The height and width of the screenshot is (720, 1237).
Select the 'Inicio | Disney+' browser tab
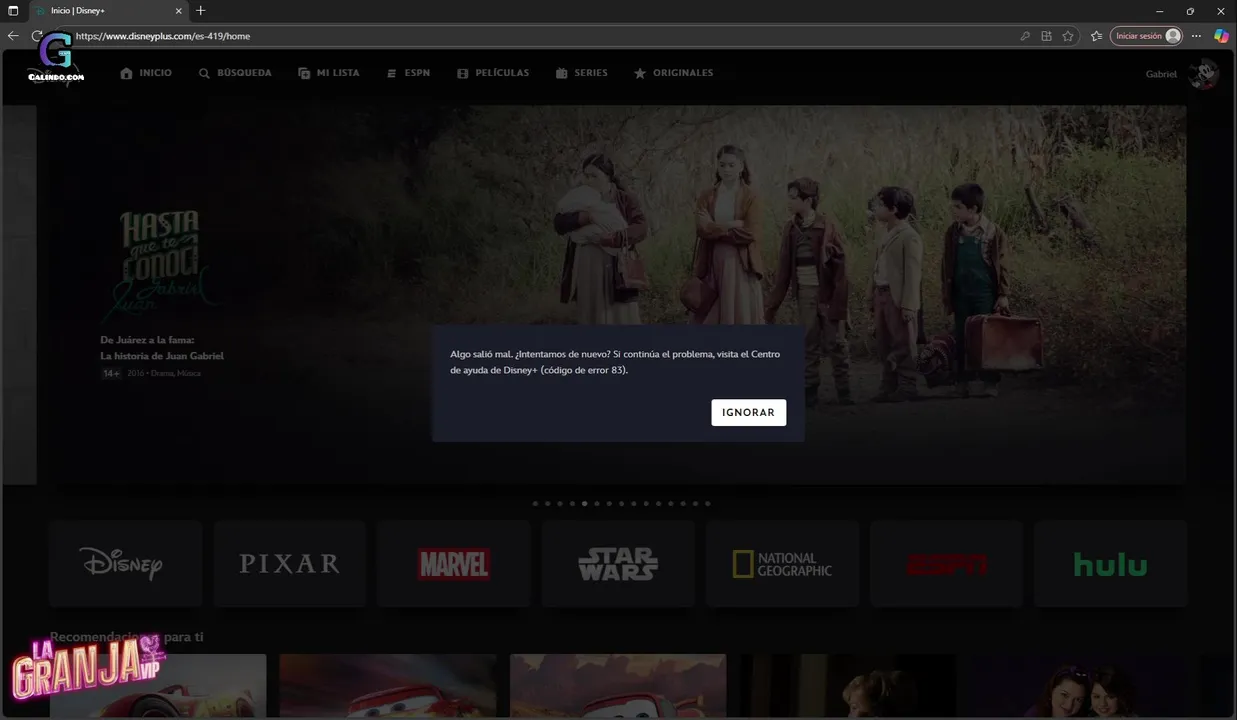[108, 10]
